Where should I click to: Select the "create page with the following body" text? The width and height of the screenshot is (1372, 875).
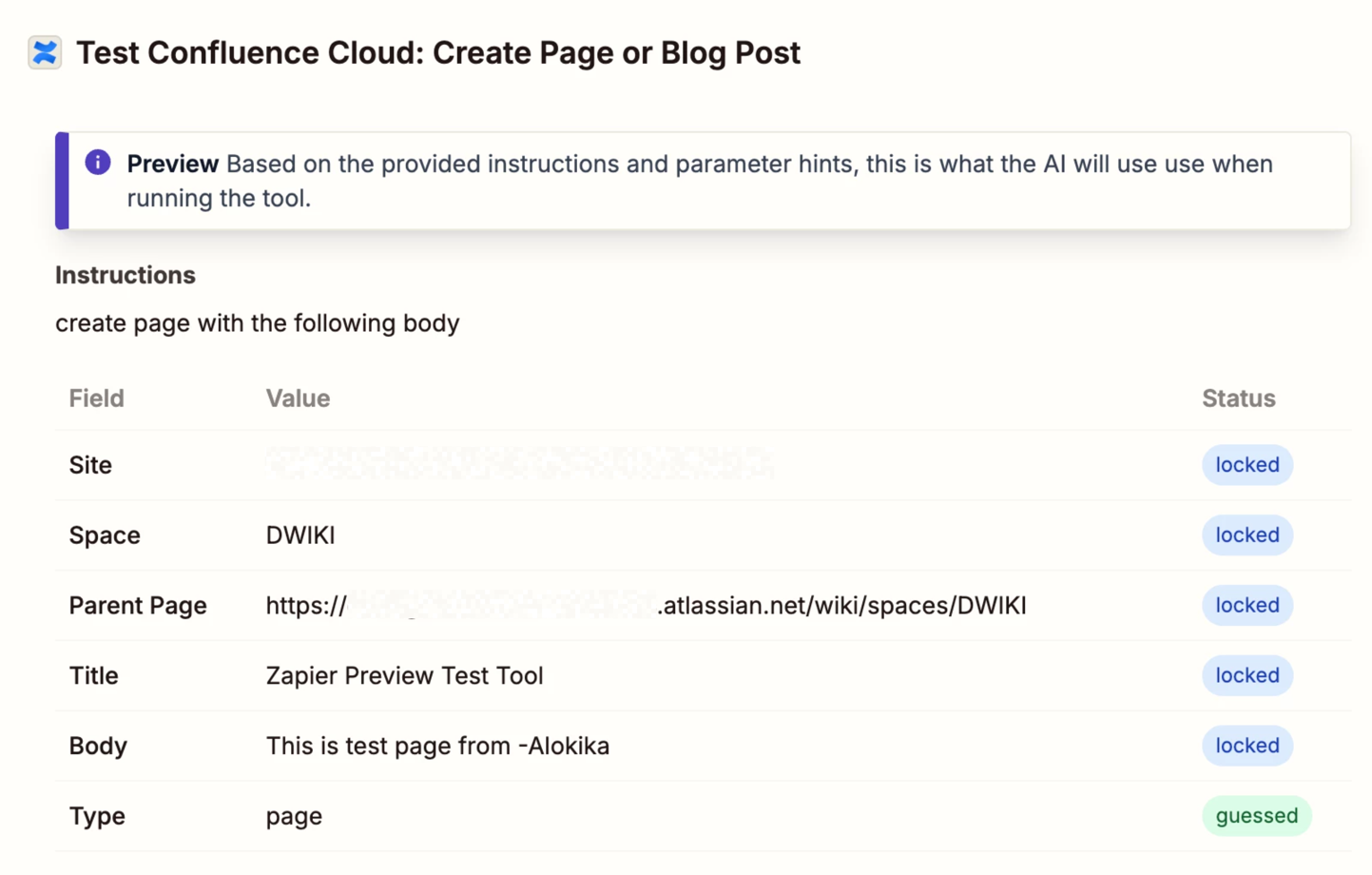(x=257, y=323)
